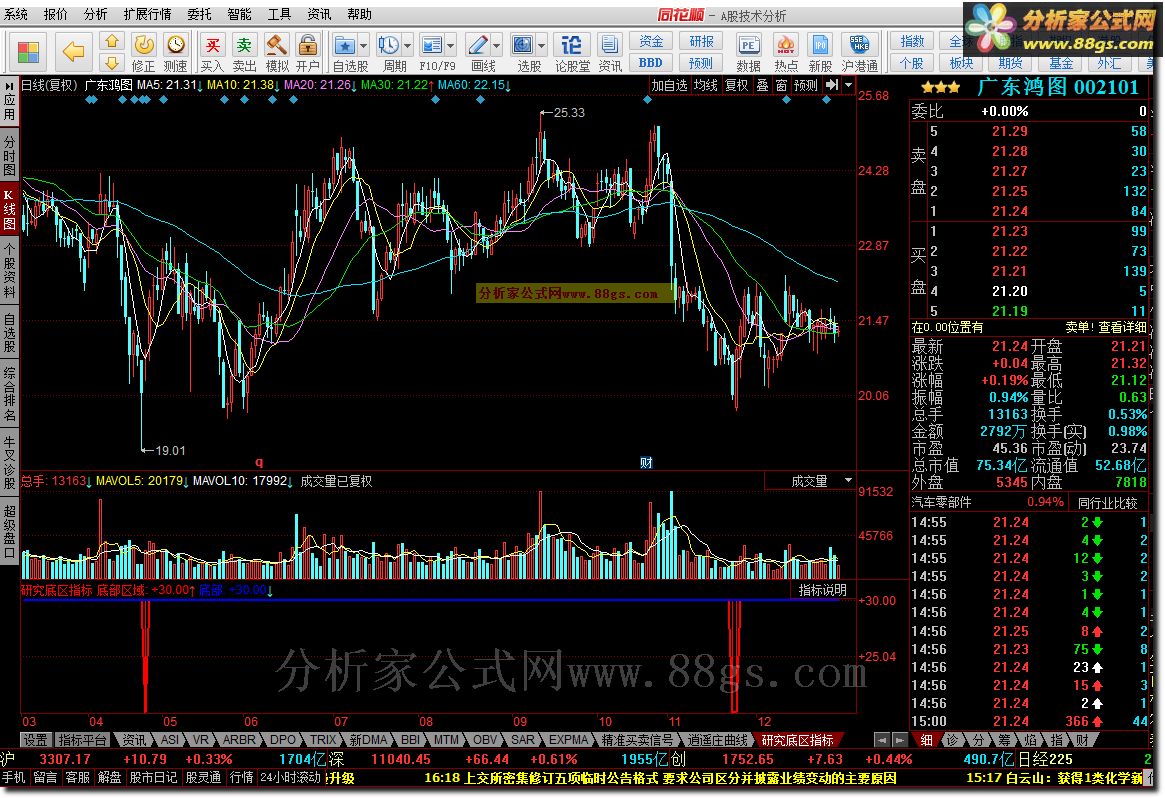1165x798 pixels.
Task: Expand the 周期 dropdown arrow
Action: (407, 45)
